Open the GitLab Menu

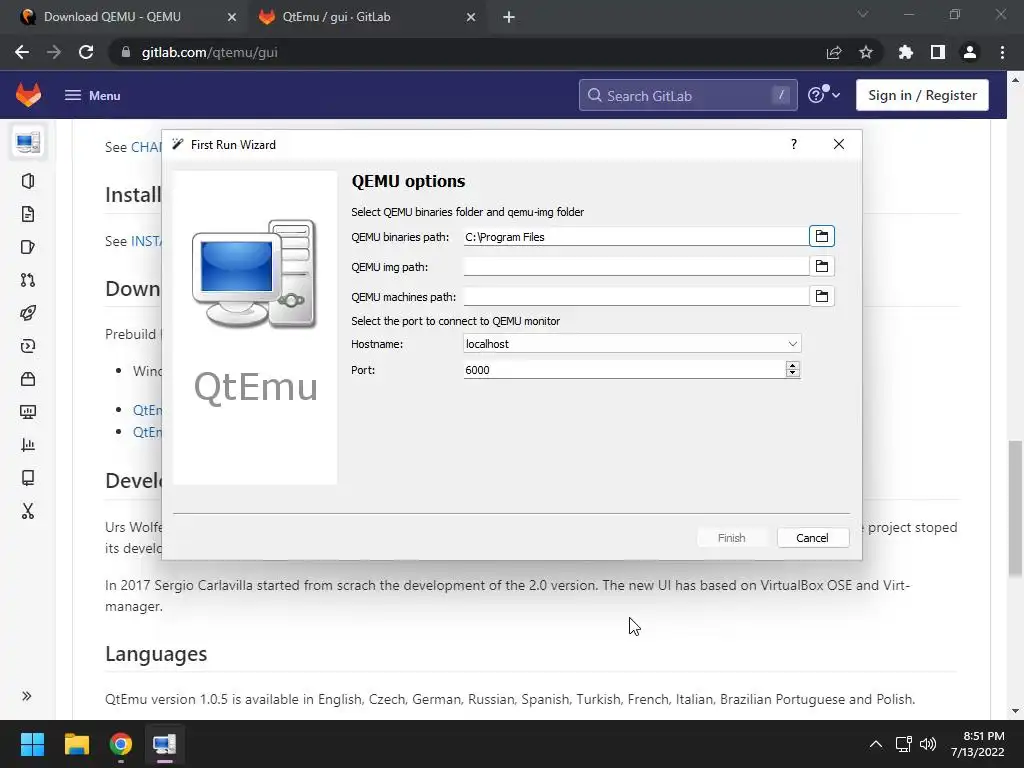(92, 95)
